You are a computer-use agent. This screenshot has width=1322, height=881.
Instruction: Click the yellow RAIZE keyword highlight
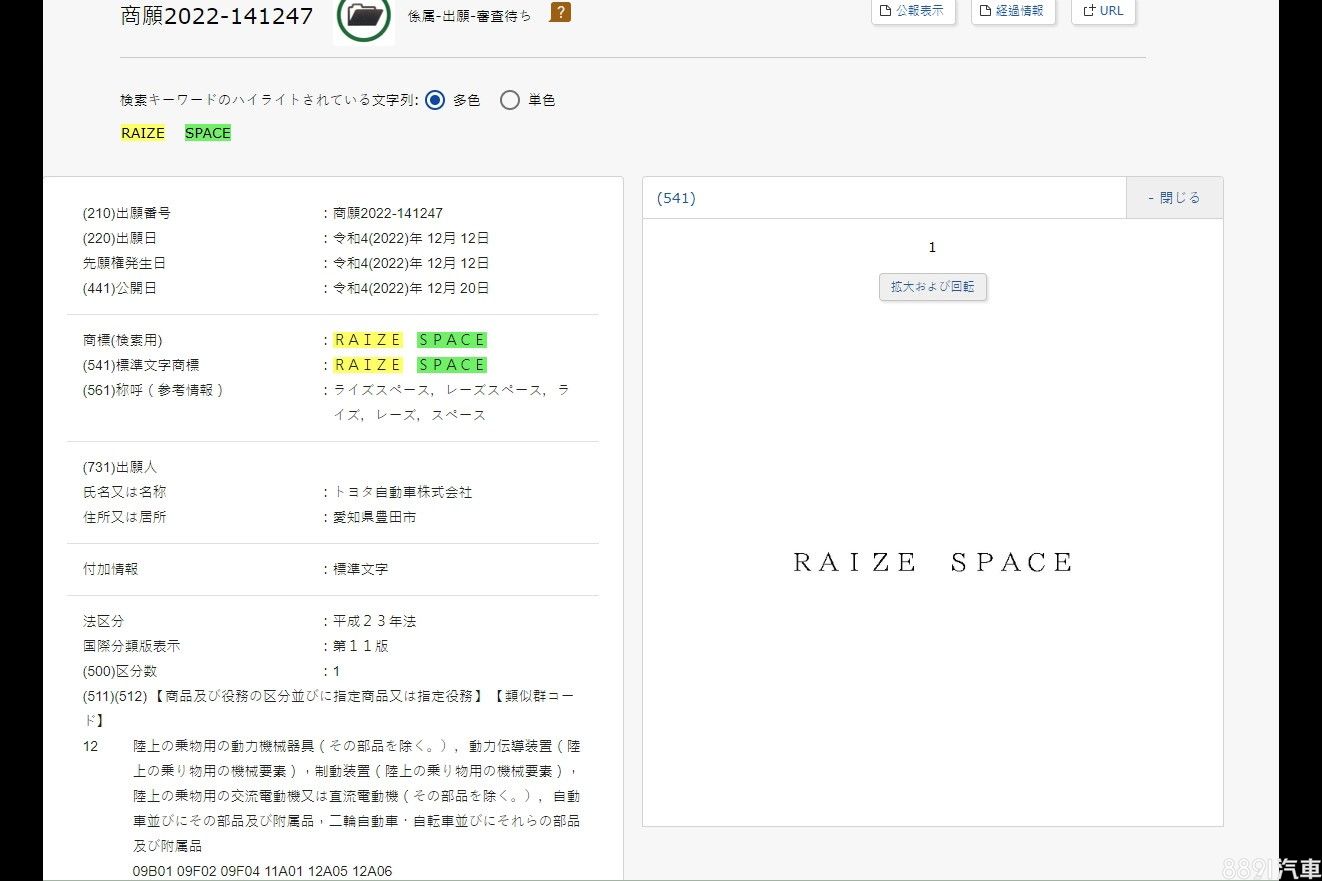pyautogui.click(x=143, y=133)
